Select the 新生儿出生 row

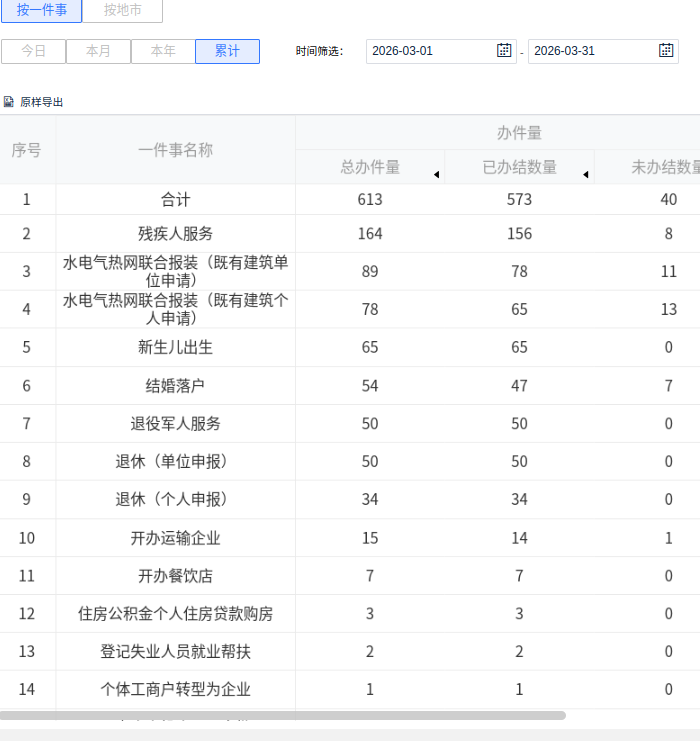(175, 348)
